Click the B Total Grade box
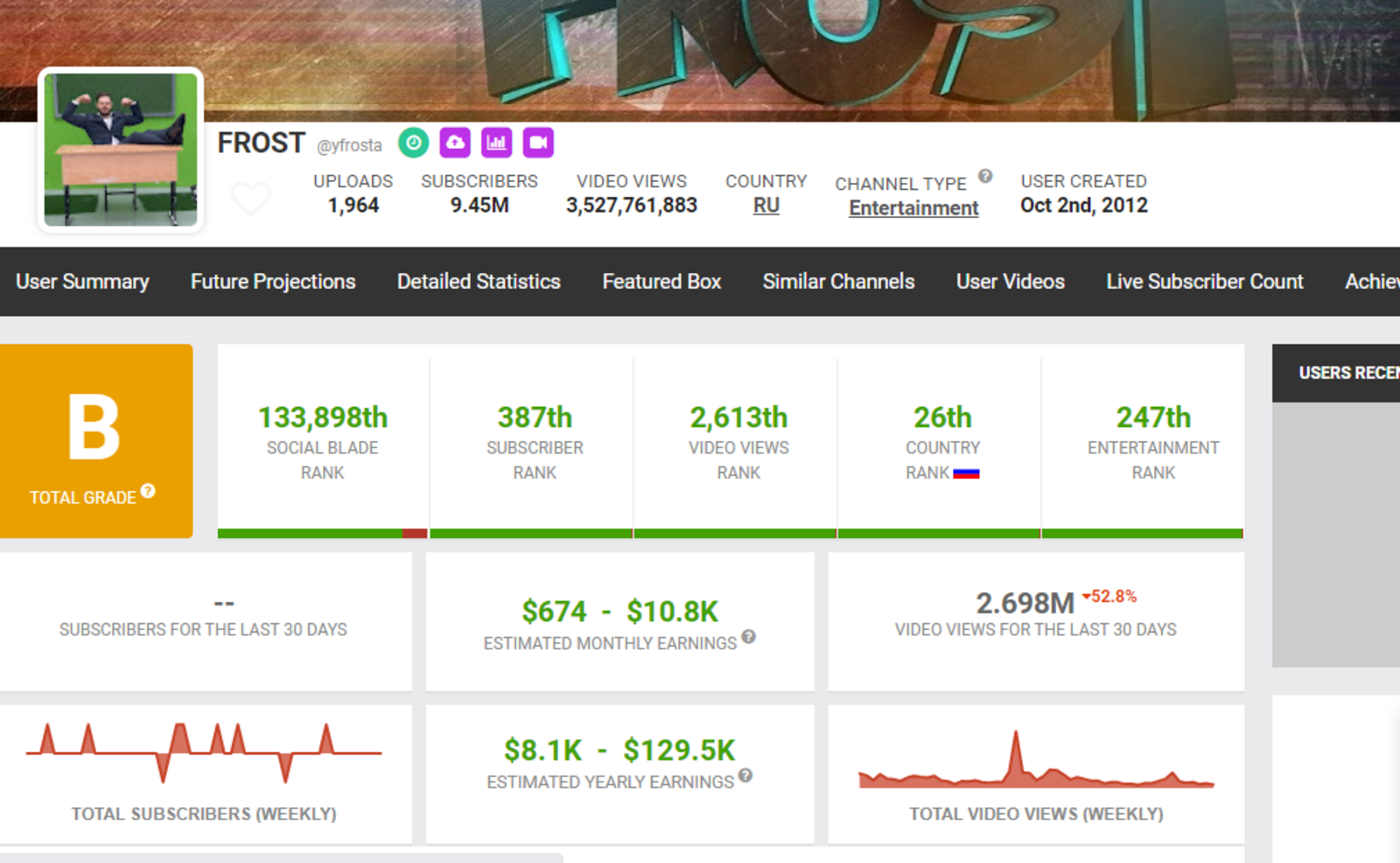 [96, 441]
